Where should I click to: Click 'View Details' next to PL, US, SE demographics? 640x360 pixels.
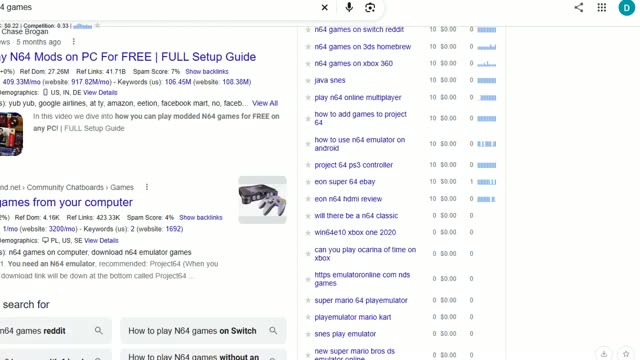101,240
